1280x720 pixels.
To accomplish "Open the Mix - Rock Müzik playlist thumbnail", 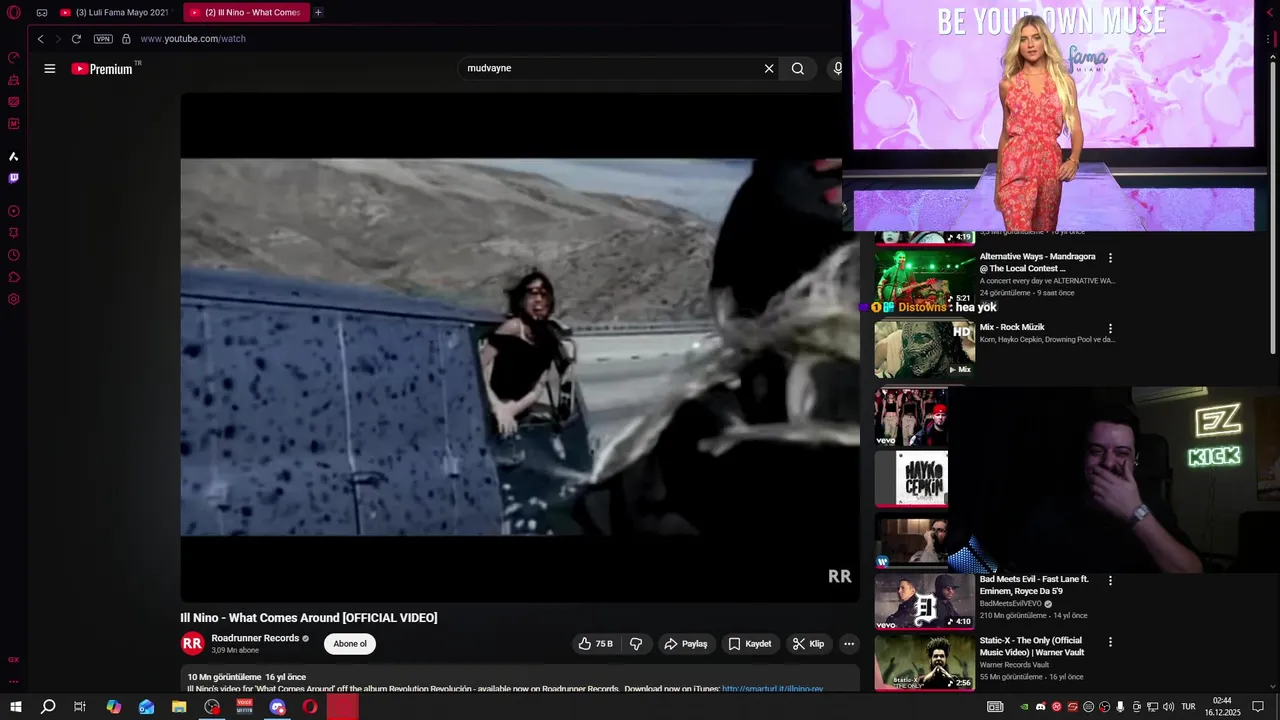I will 925,348.
